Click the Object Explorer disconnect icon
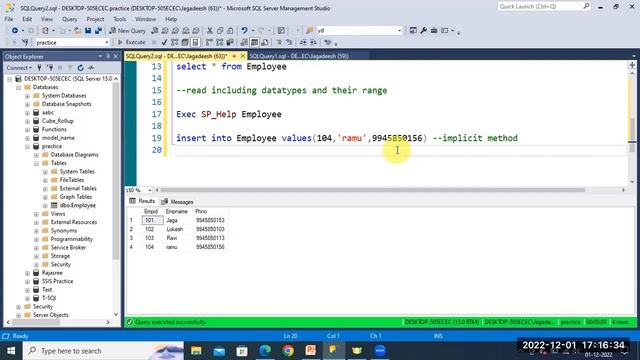This screenshot has height=360, width=640. coord(50,68)
